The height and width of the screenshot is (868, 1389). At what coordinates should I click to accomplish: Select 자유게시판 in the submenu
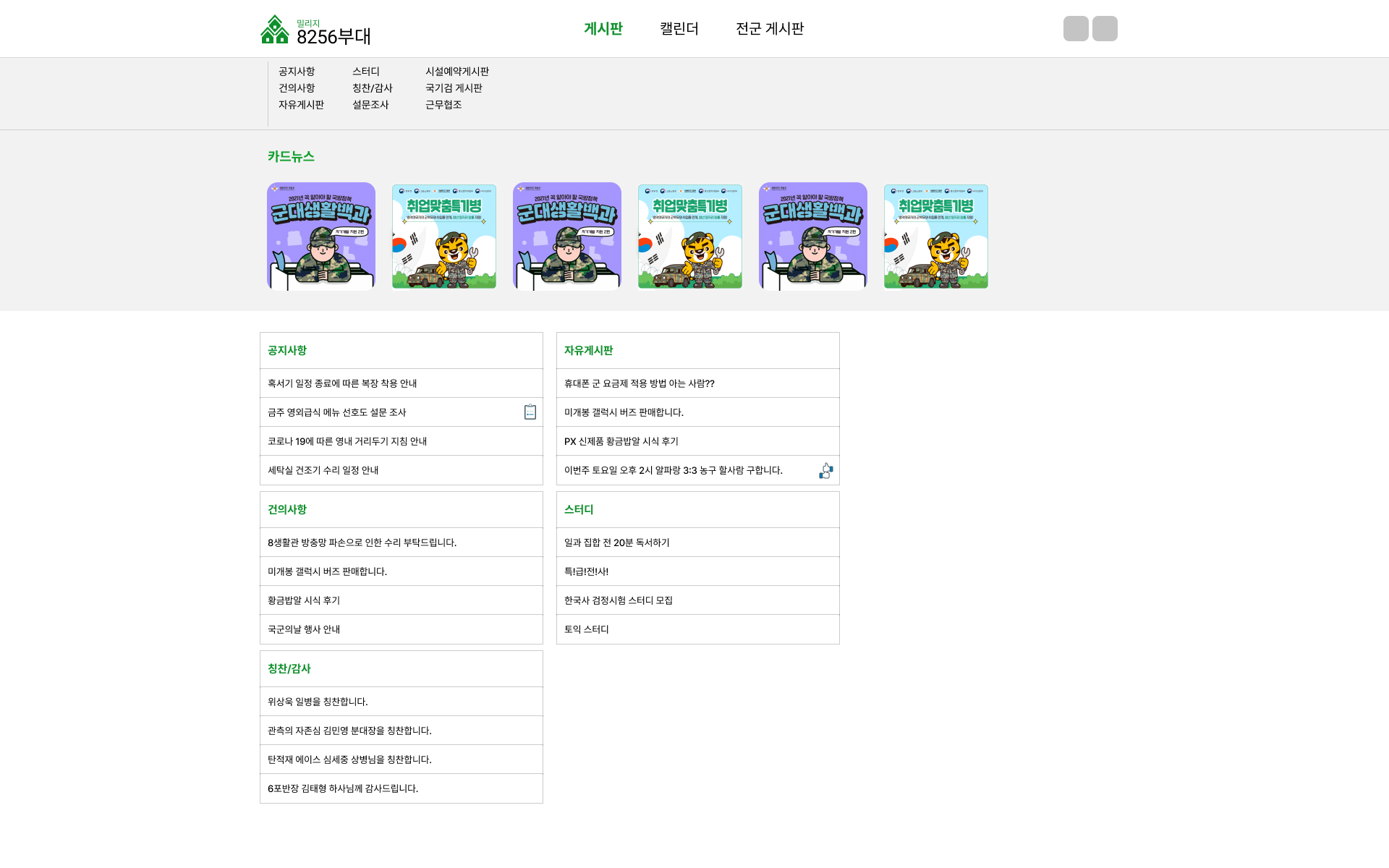(x=301, y=105)
